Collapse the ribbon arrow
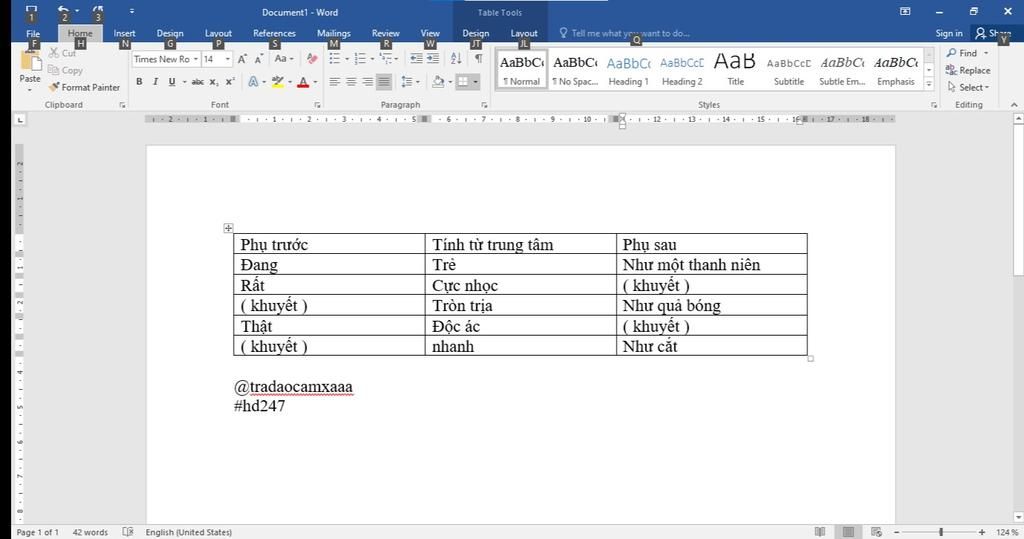 [x=1014, y=105]
